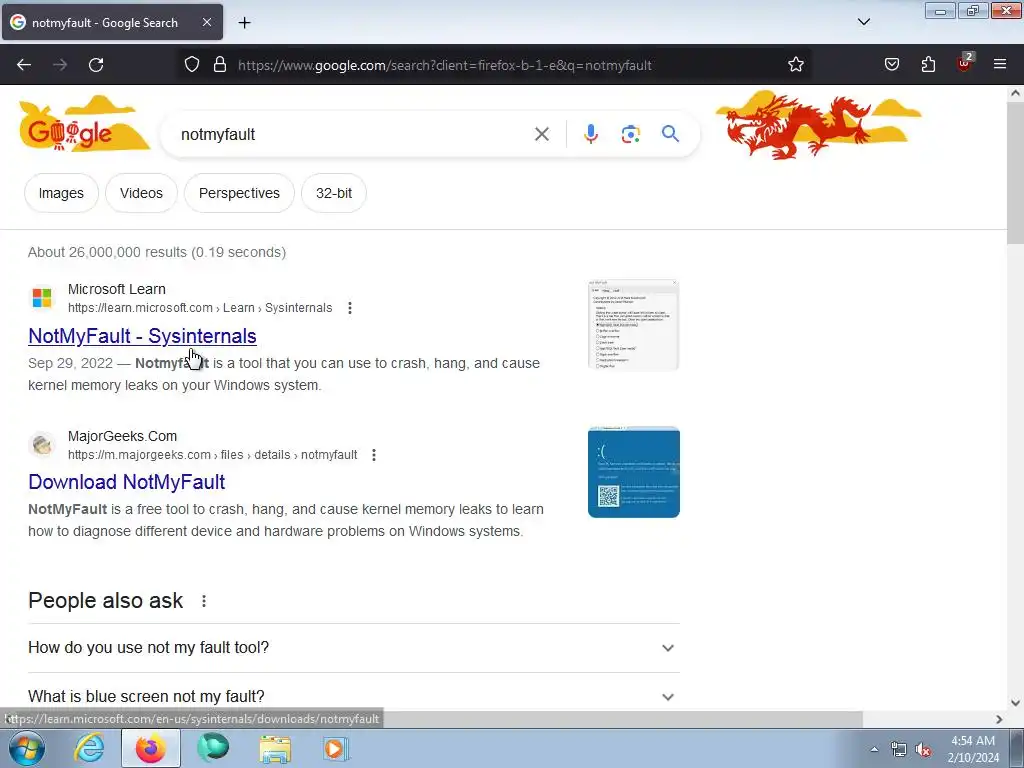The image size is (1024, 768).
Task: Open three-dot menu beside People also ask
Action: coord(204,601)
